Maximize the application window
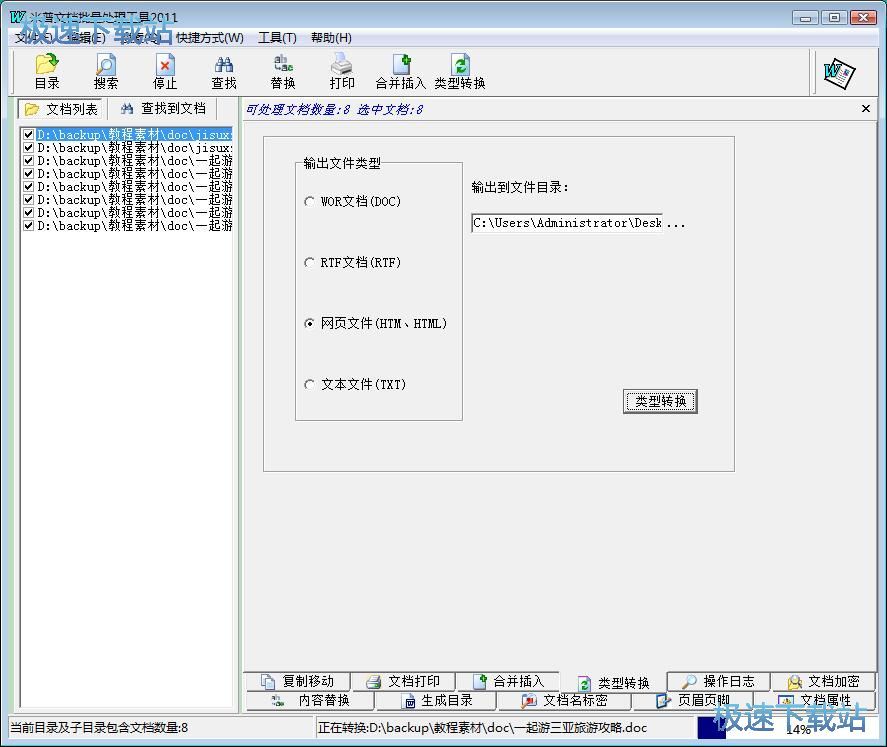Viewport: 887px width, 747px height. 834,18
